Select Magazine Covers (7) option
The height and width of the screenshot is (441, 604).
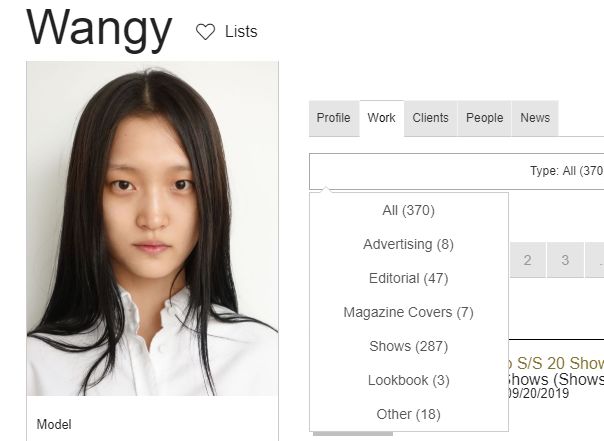point(408,312)
